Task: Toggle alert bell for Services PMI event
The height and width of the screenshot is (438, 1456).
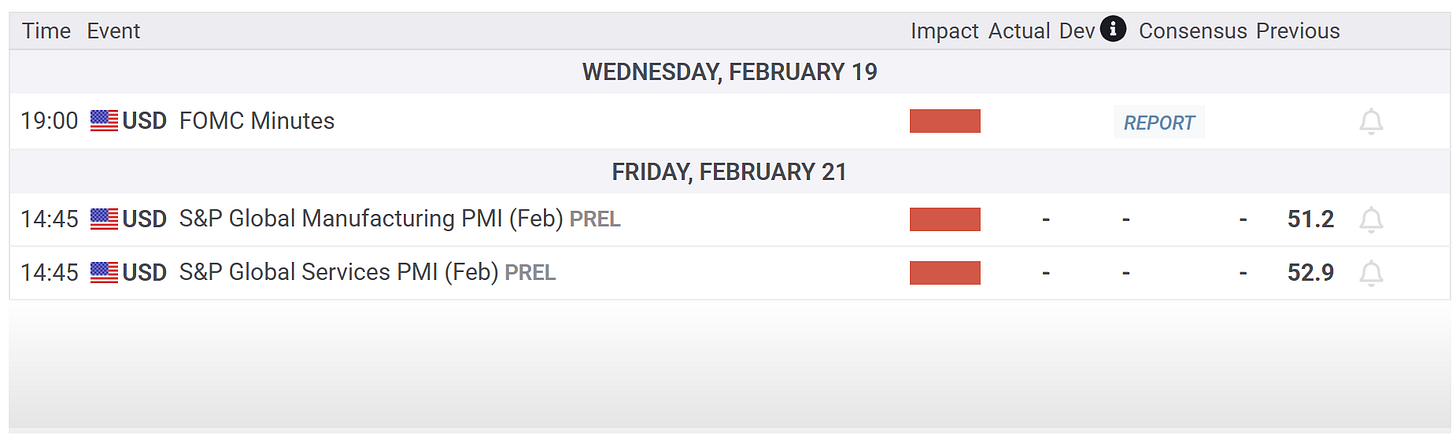Action: tap(1371, 273)
